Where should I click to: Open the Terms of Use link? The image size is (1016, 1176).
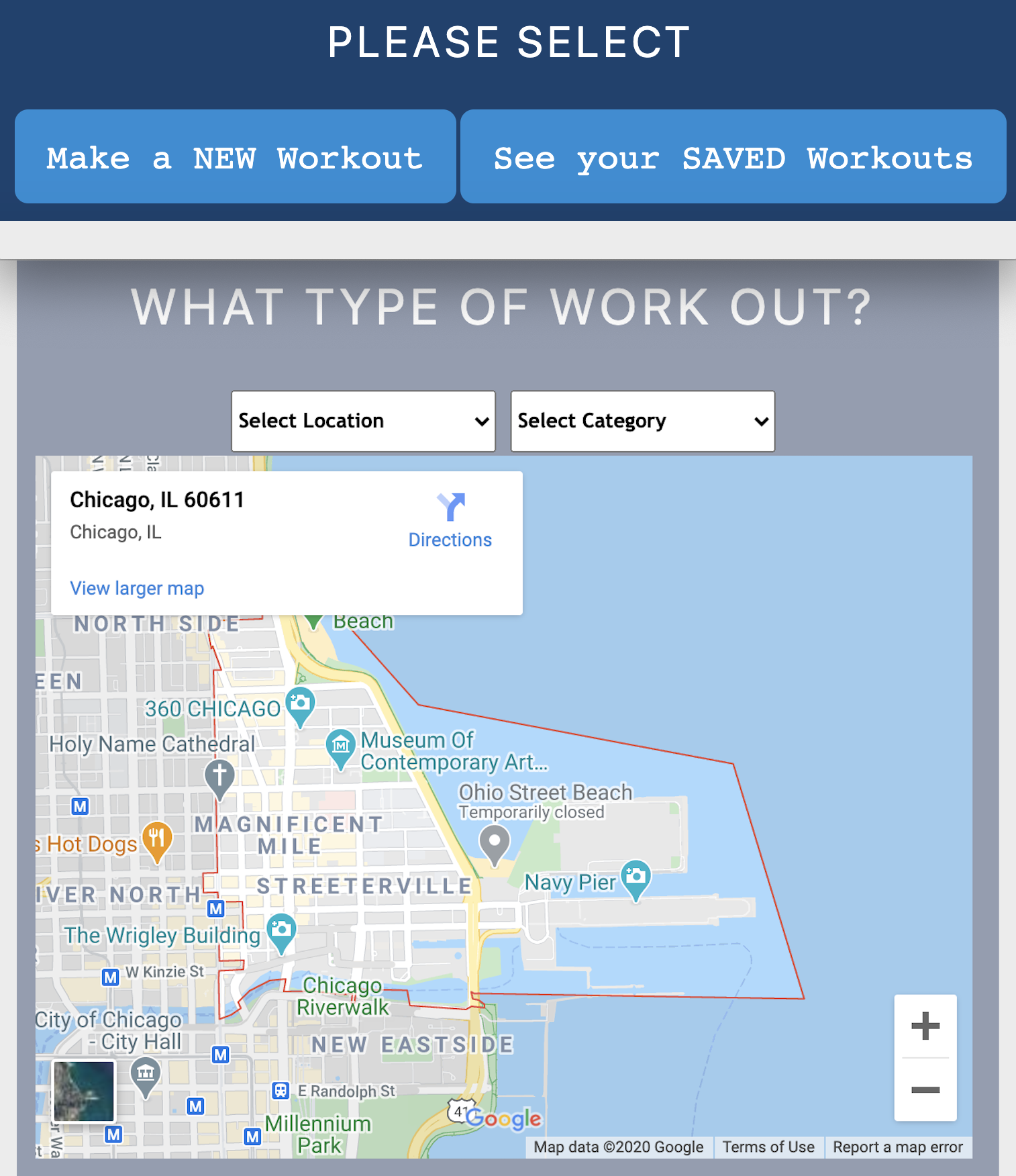tap(768, 1147)
